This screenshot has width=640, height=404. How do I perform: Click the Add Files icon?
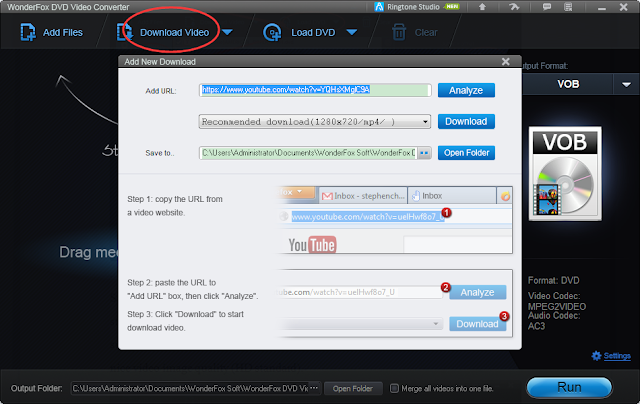[28, 32]
